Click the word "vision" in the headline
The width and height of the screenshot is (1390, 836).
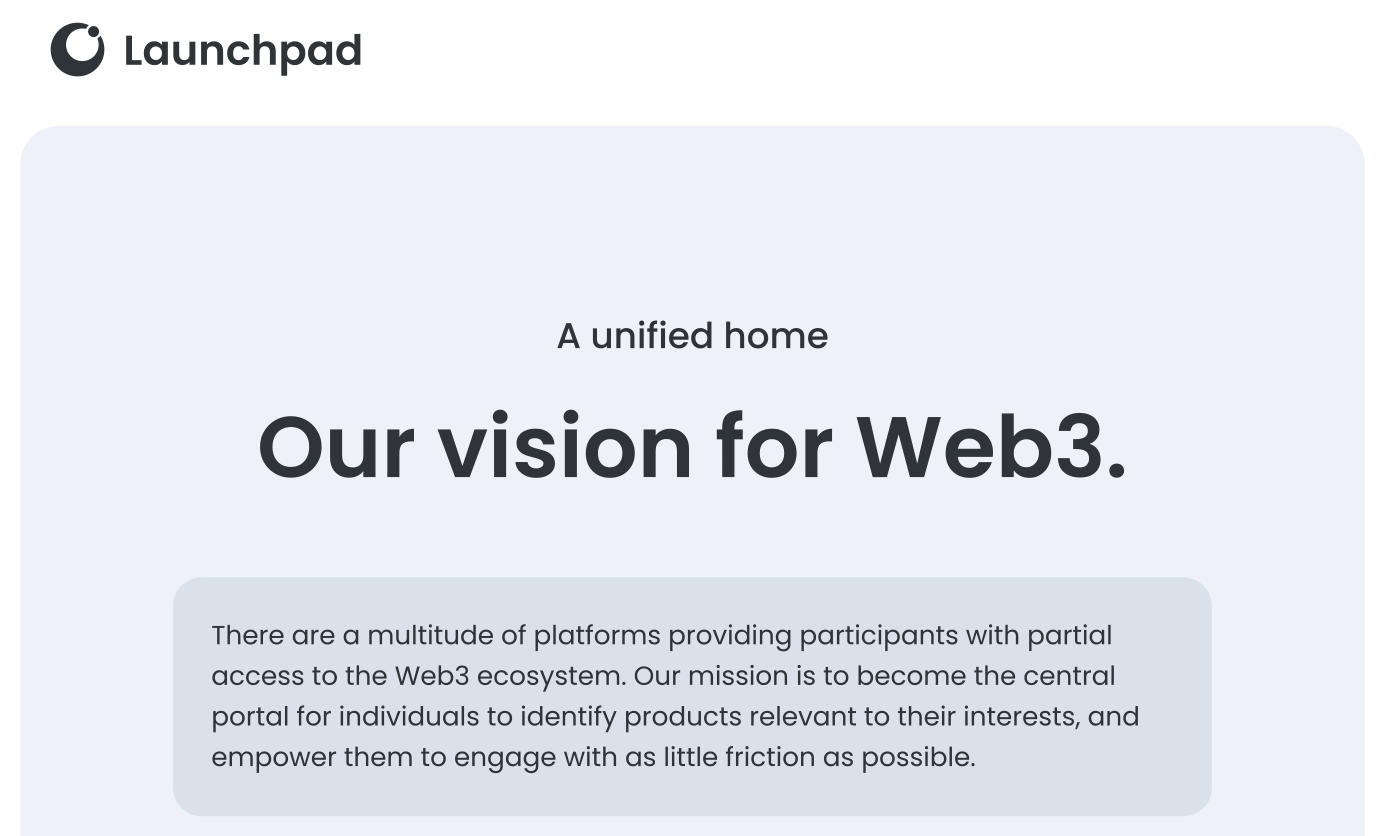pyautogui.click(x=565, y=447)
